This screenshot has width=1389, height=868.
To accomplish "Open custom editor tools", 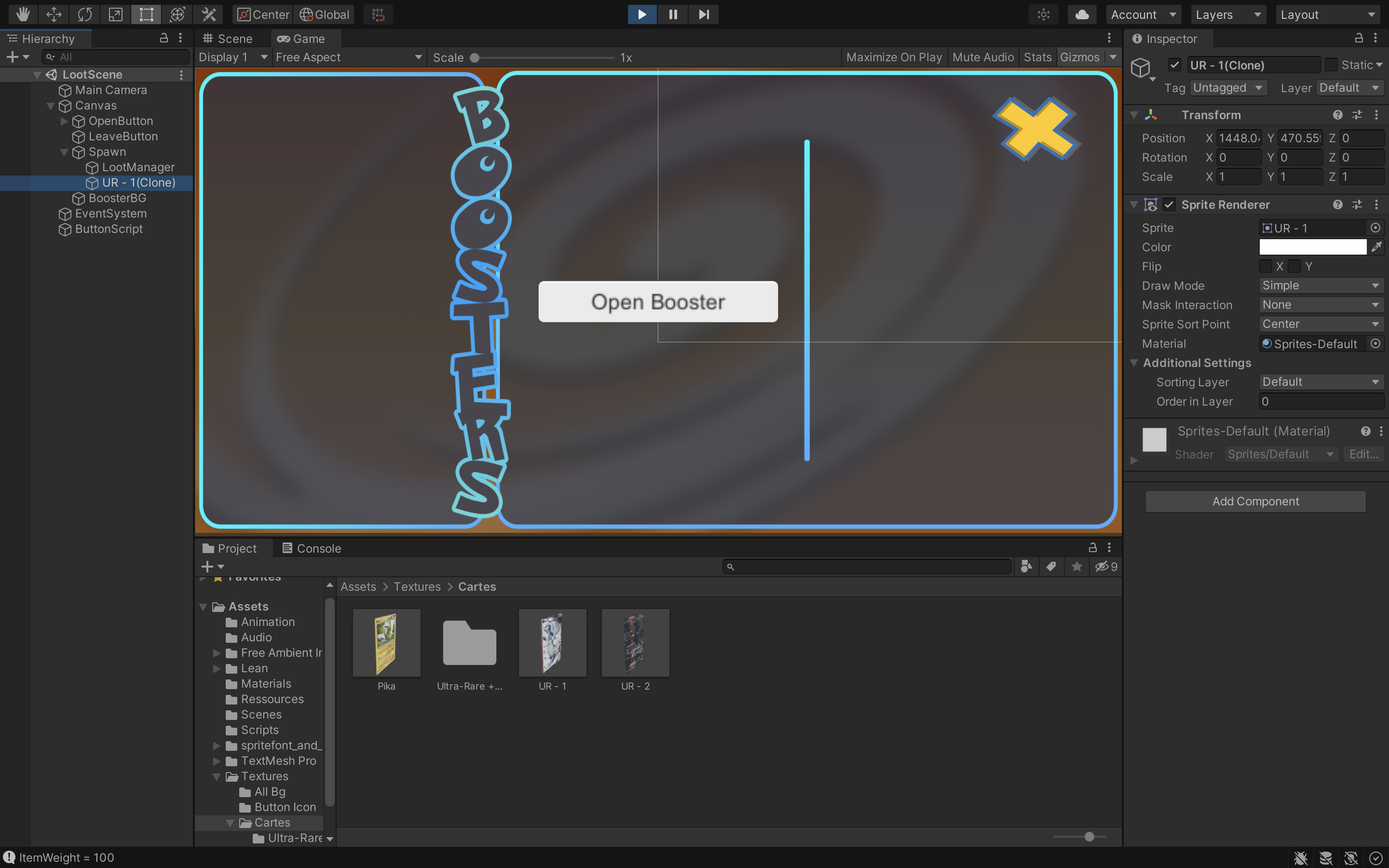I will pos(208,14).
